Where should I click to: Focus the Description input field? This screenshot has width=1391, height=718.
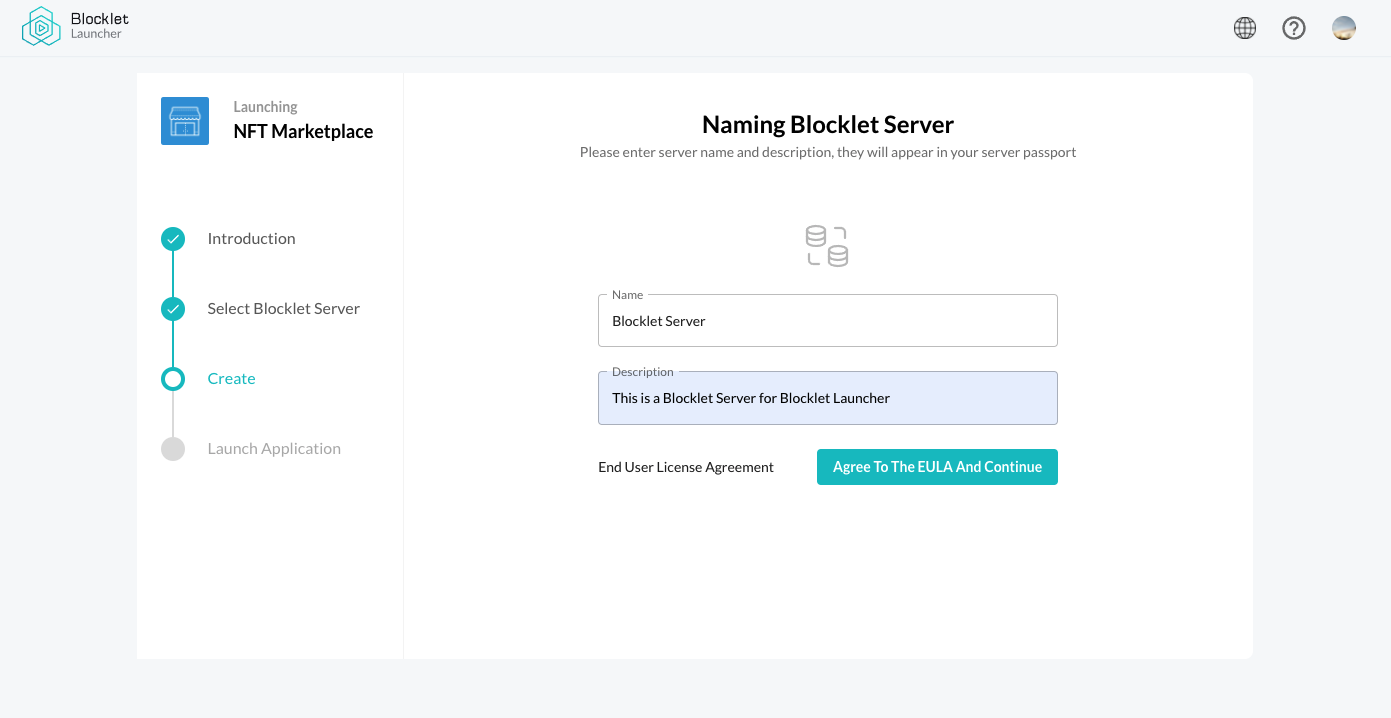click(x=827, y=398)
